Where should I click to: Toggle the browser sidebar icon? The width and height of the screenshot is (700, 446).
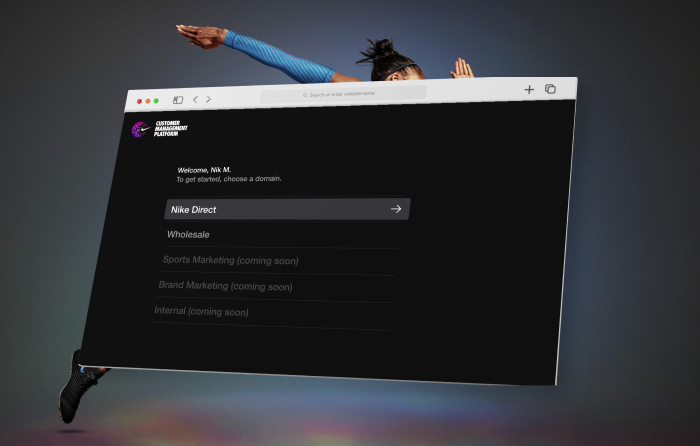[x=178, y=100]
